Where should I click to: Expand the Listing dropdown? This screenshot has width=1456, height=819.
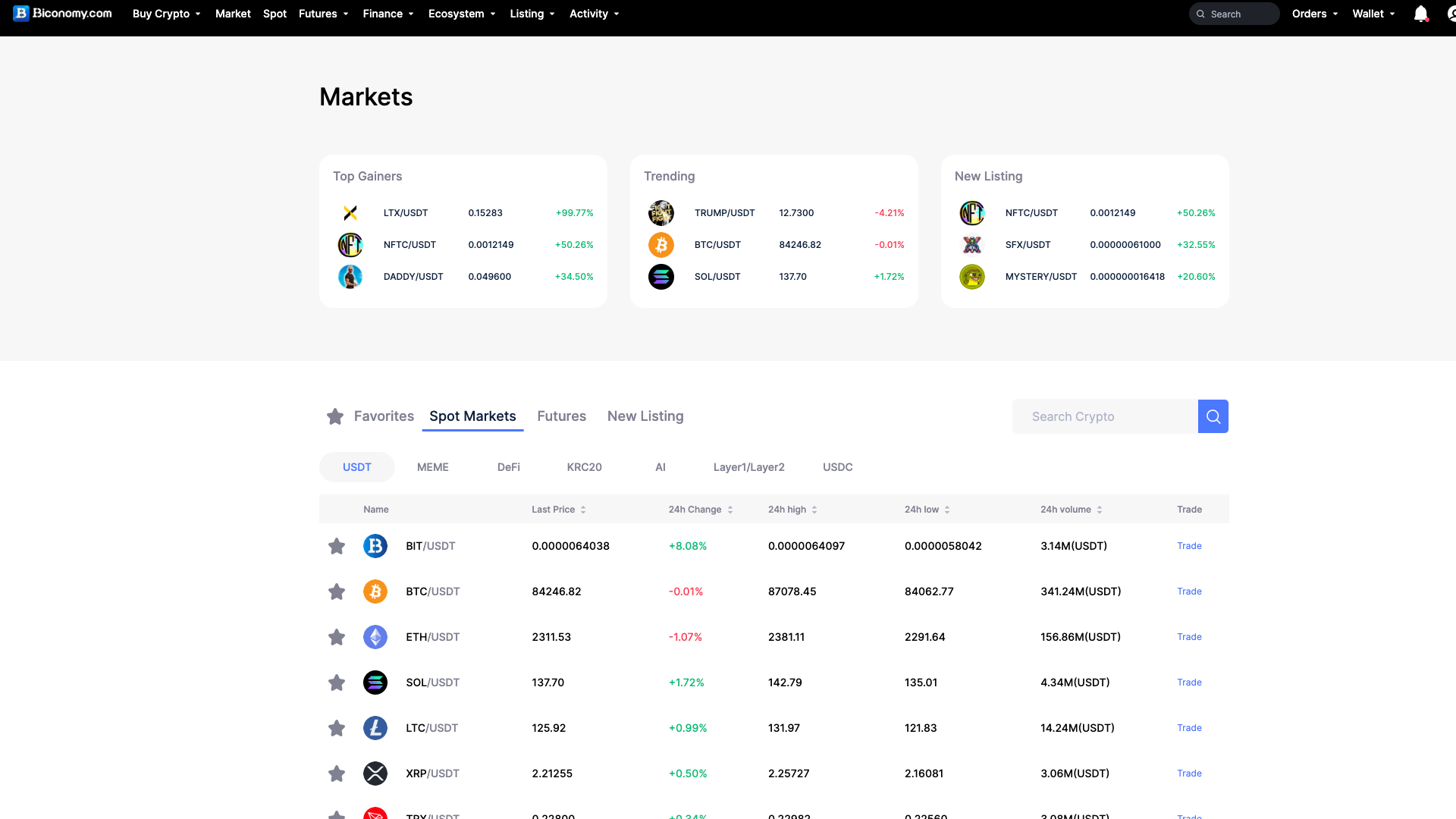coord(532,14)
